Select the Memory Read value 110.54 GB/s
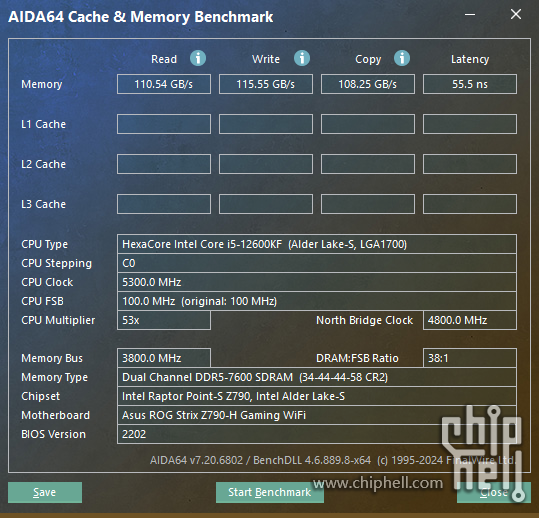Screen dimensions: 539x518 [164, 84]
